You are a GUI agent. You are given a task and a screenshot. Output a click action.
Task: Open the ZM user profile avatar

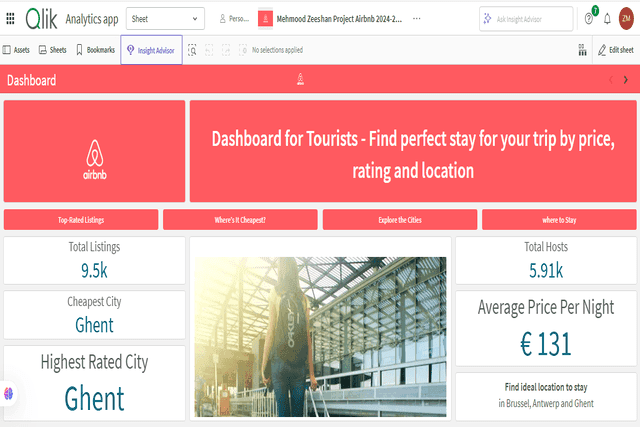626,18
